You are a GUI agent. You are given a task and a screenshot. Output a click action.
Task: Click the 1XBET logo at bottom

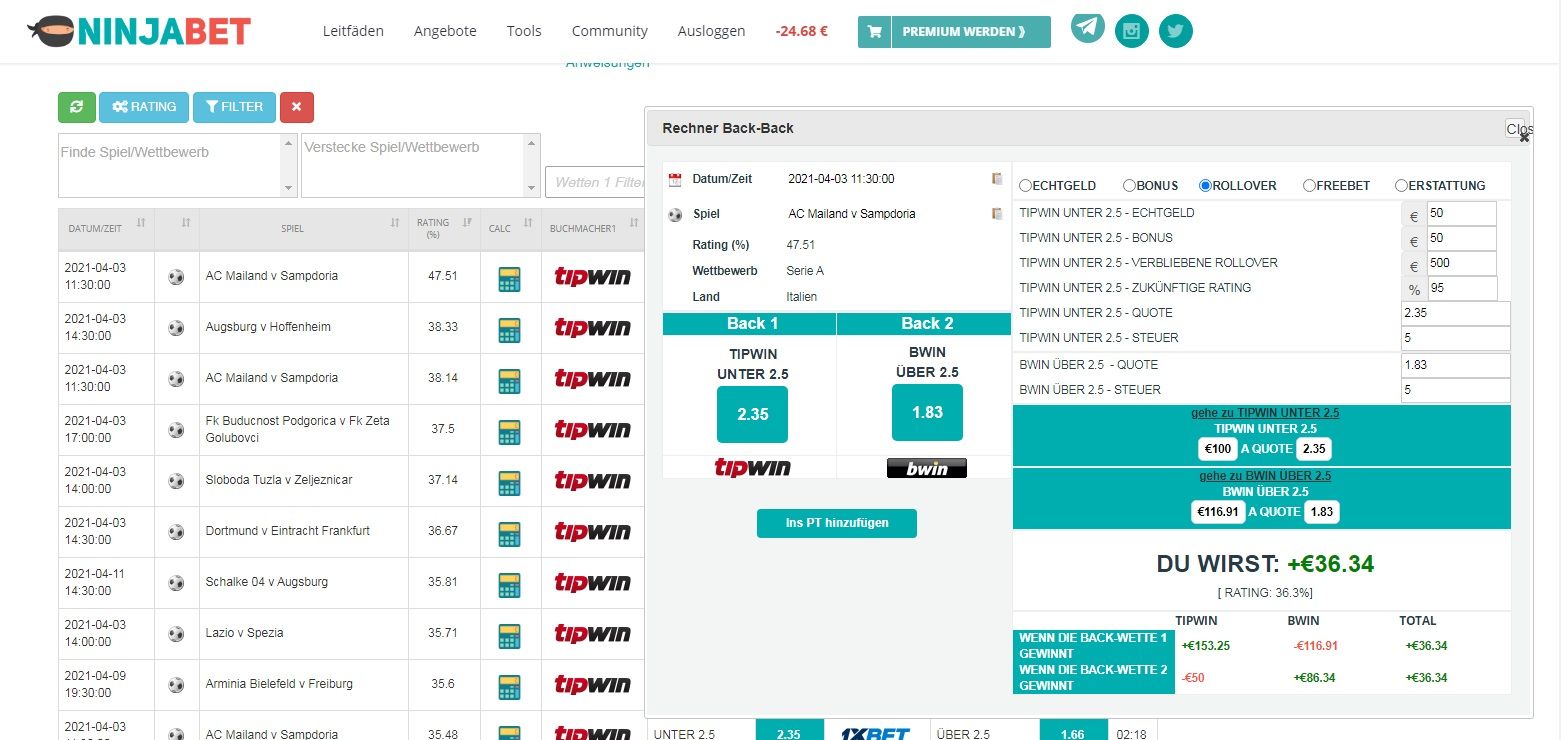[x=874, y=734]
